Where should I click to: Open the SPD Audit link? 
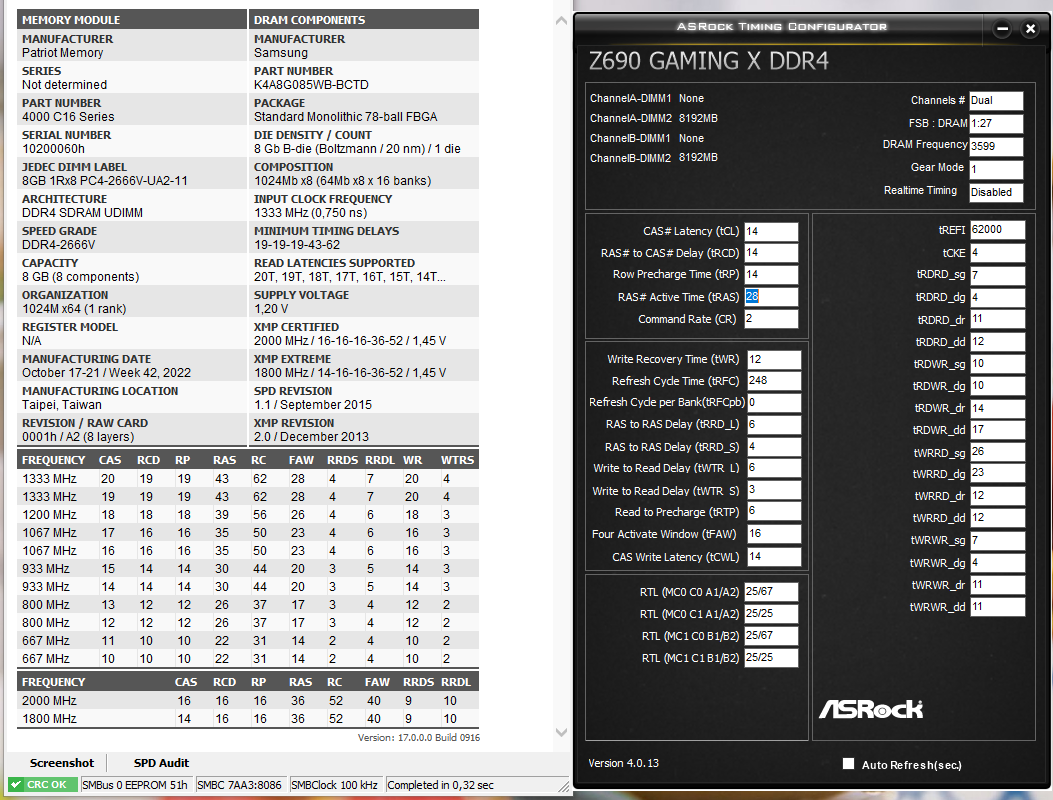coord(161,763)
